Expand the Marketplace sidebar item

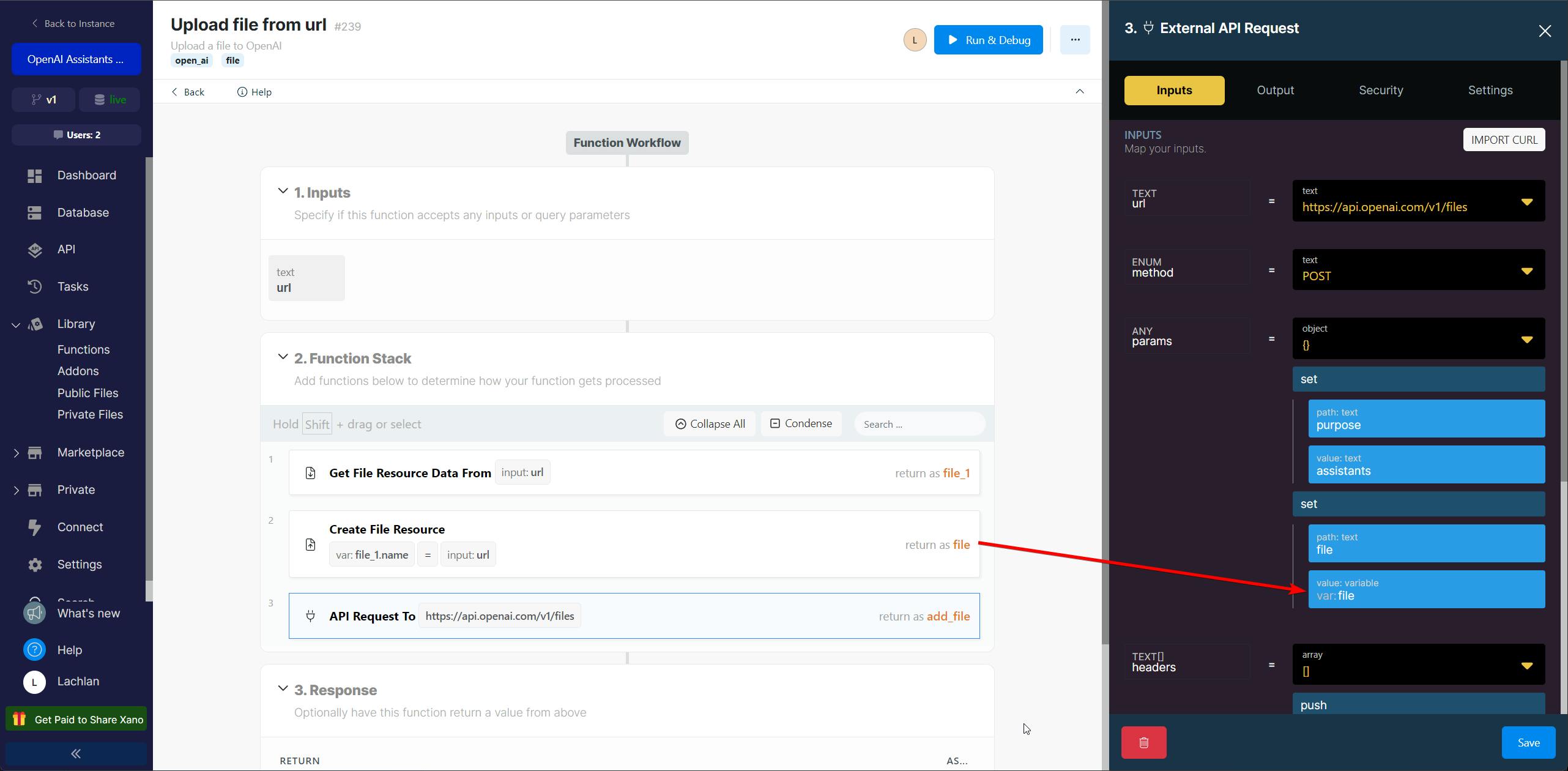point(16,453)
